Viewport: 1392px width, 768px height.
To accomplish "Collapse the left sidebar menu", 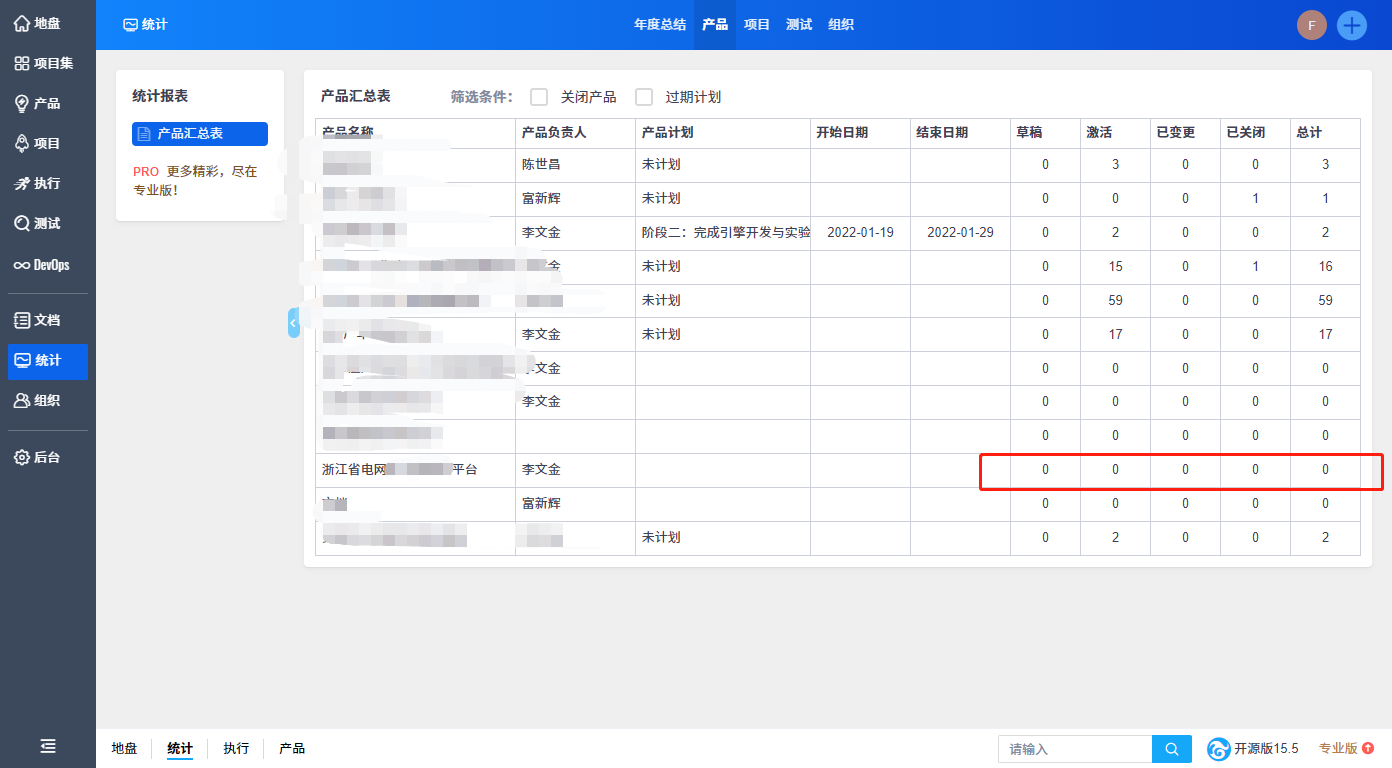I will click(48, 746).
